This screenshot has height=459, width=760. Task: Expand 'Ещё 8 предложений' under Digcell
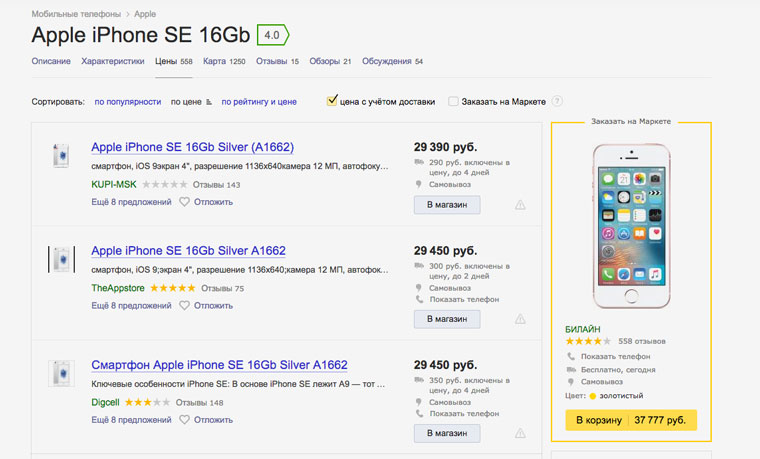131,420
